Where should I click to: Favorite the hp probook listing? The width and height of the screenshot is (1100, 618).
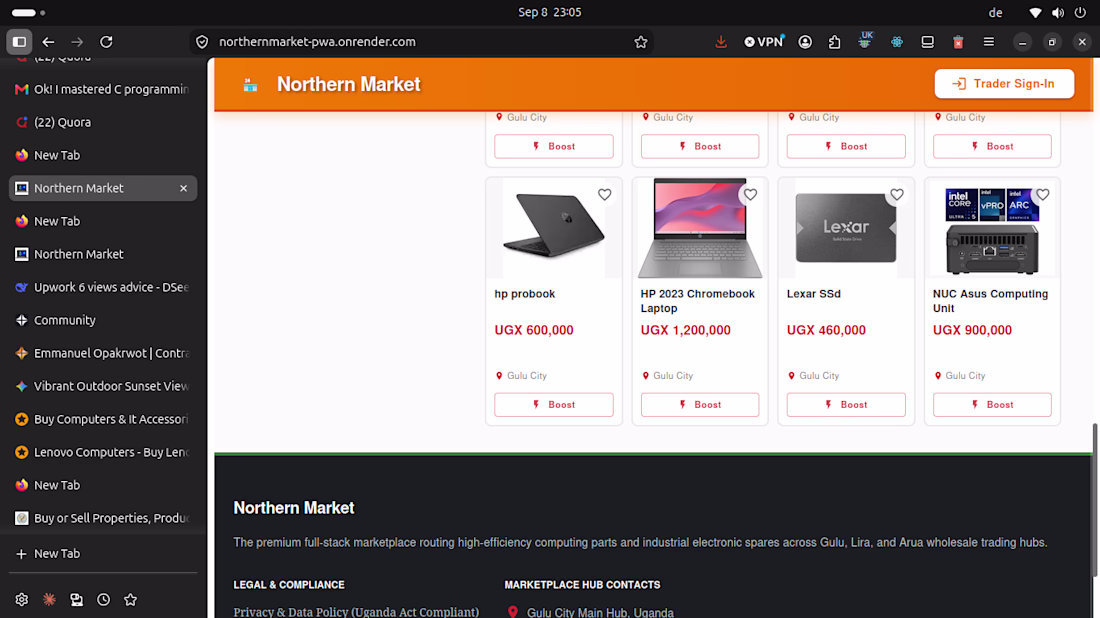click(604, 194)
